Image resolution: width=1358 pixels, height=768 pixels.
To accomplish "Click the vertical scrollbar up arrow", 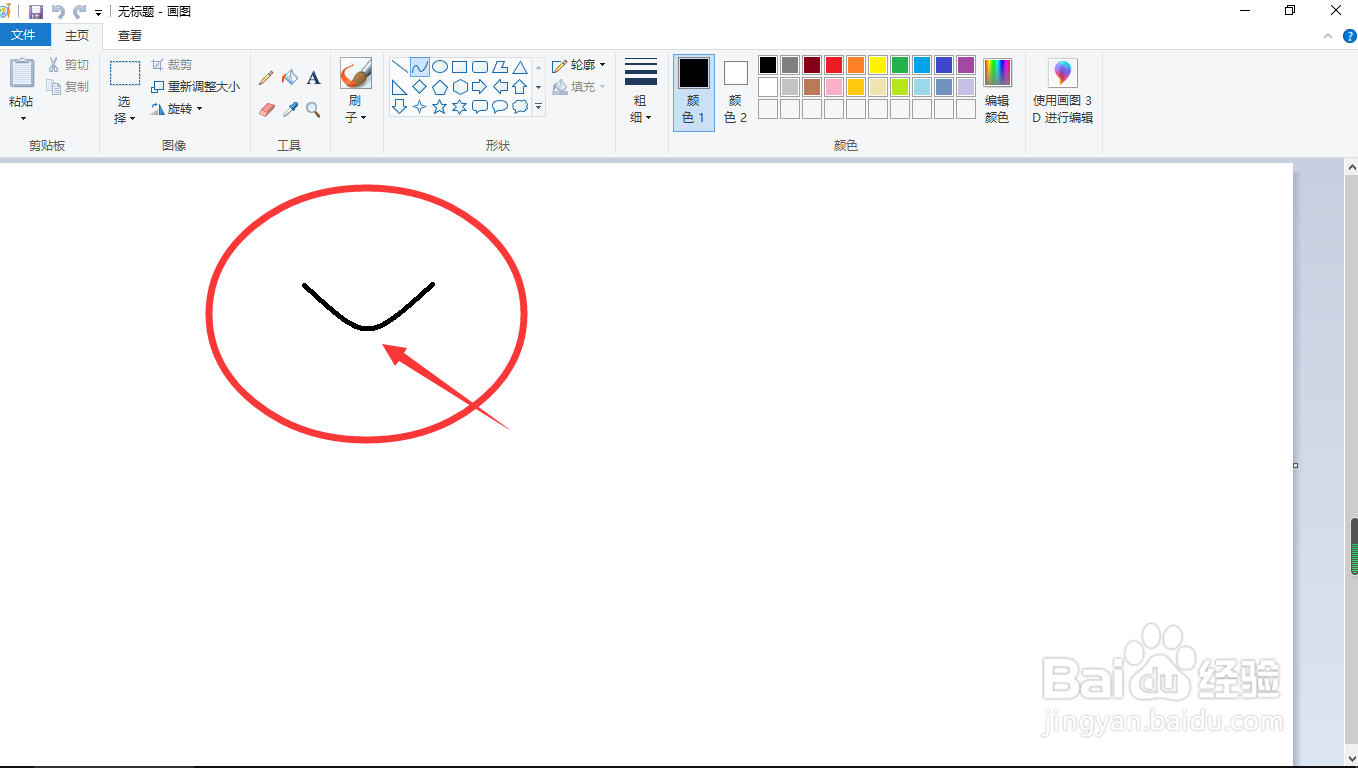I will [1352, 167].
